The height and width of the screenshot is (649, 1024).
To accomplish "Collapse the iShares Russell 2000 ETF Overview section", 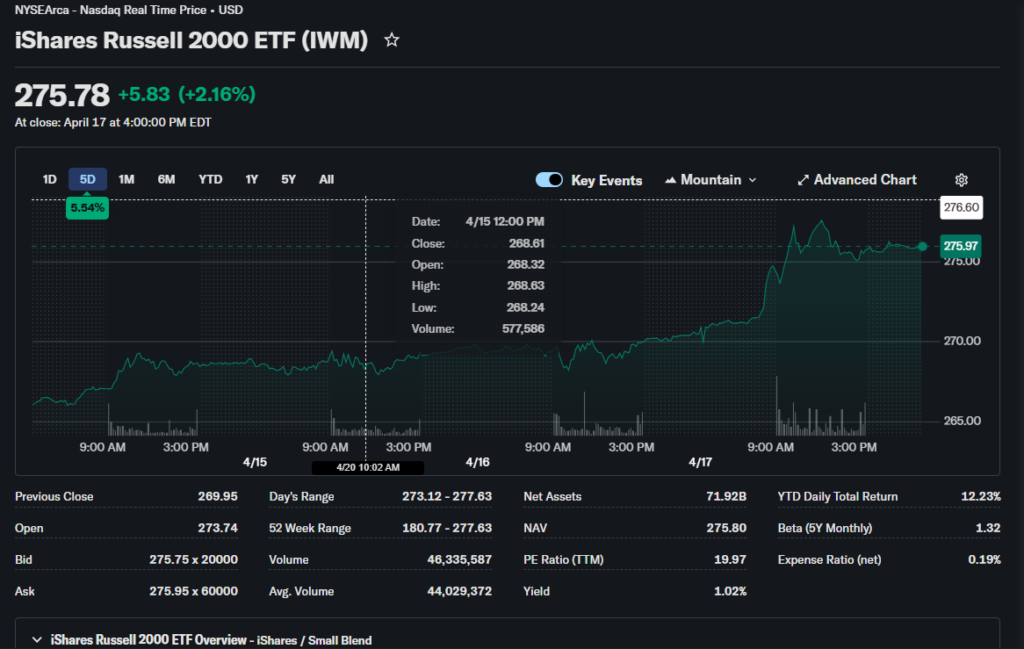I will click(x=37, y=640).
